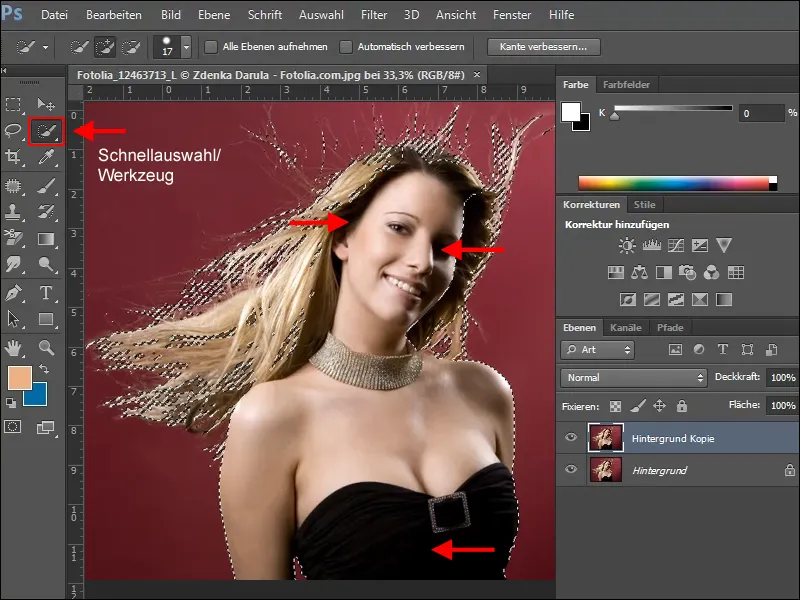The width and height of the screenshot is (800, 600).
Task: Open the Filter menu
Action: coord(374,15)
